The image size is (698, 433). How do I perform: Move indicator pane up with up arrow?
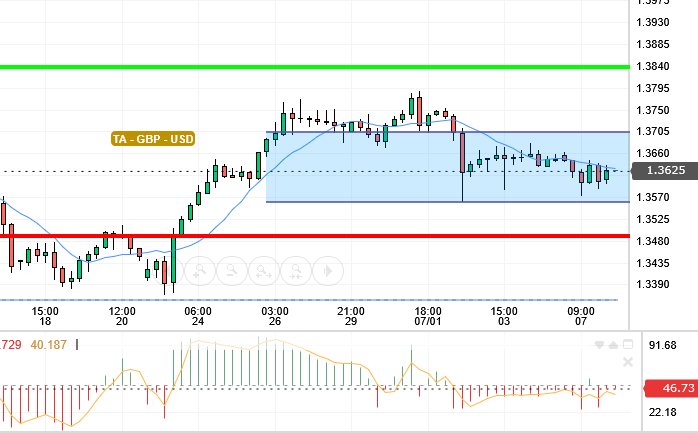(x=613, y=345)
